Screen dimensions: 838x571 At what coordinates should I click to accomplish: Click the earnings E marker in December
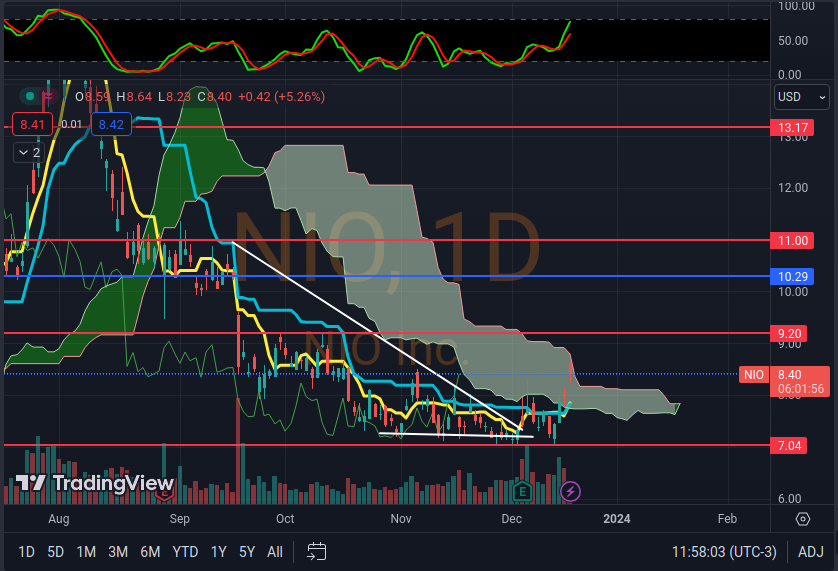coord(522,491)
